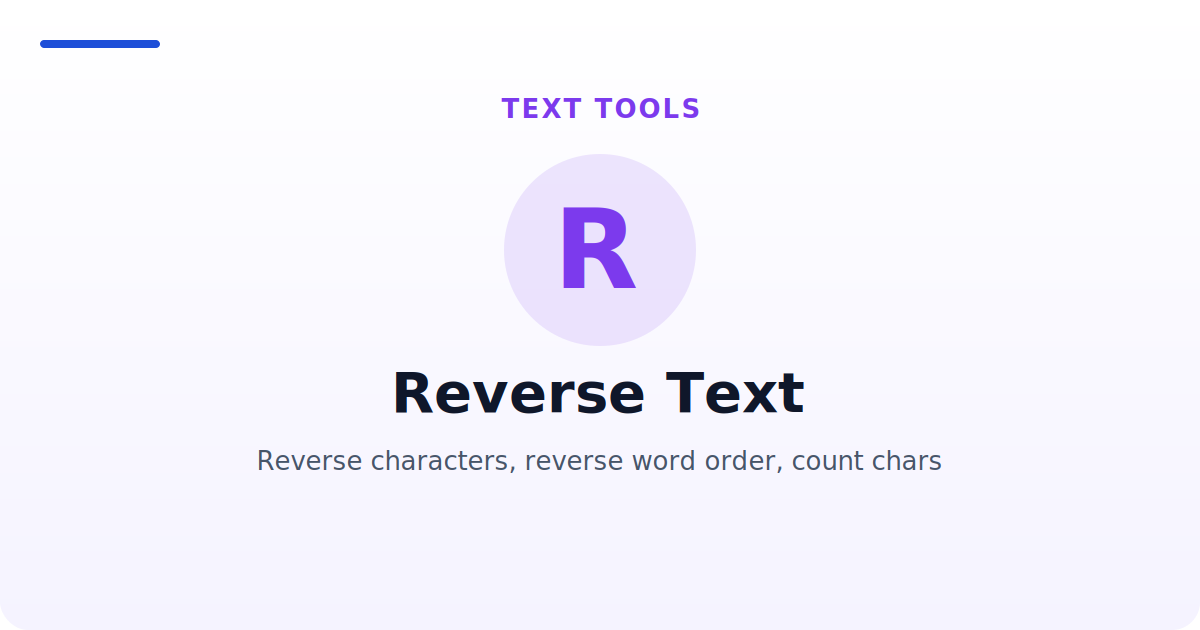Click the purple R circle logo
Image resolution: width=1200 pixels, height=630 pixels.
[x=600, y=250]
